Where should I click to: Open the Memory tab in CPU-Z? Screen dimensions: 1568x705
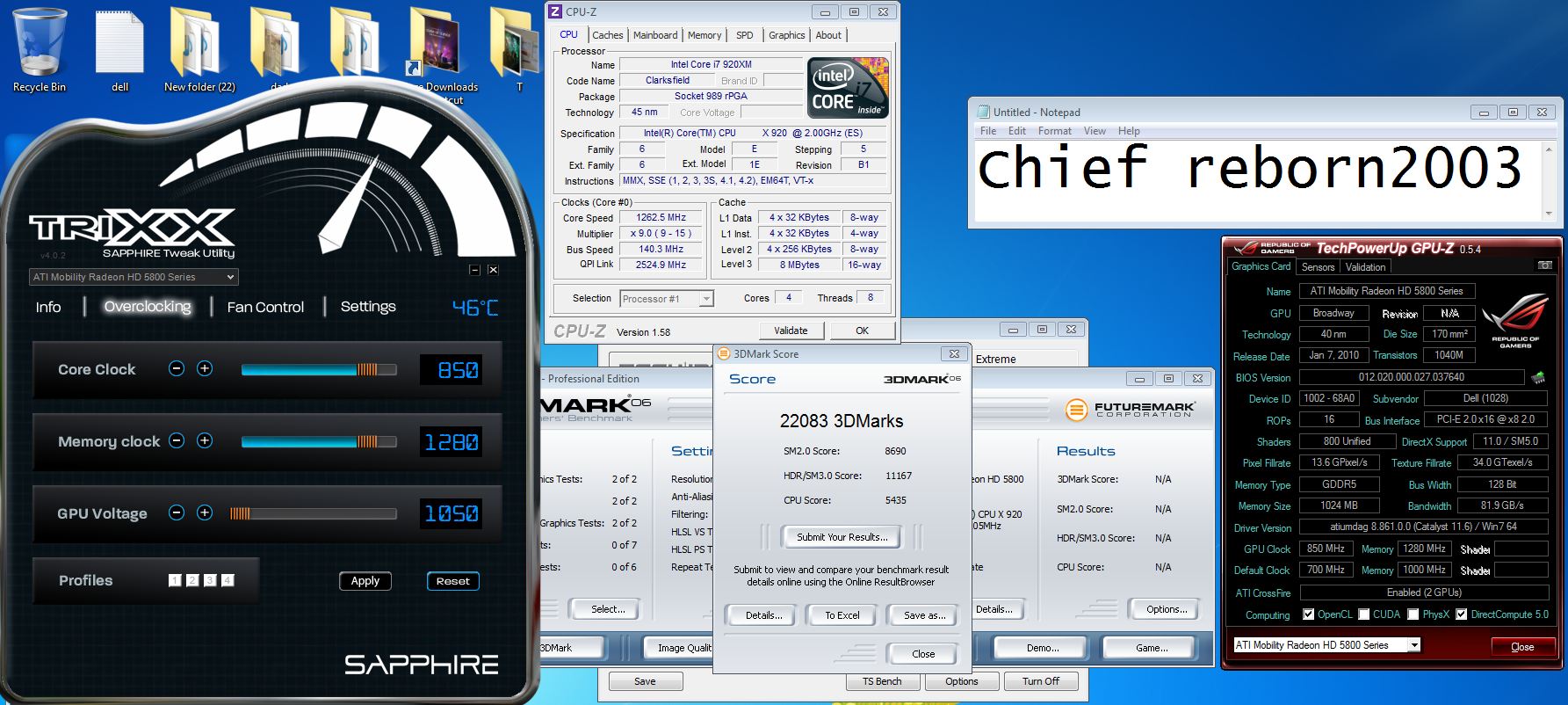point(705,35)
